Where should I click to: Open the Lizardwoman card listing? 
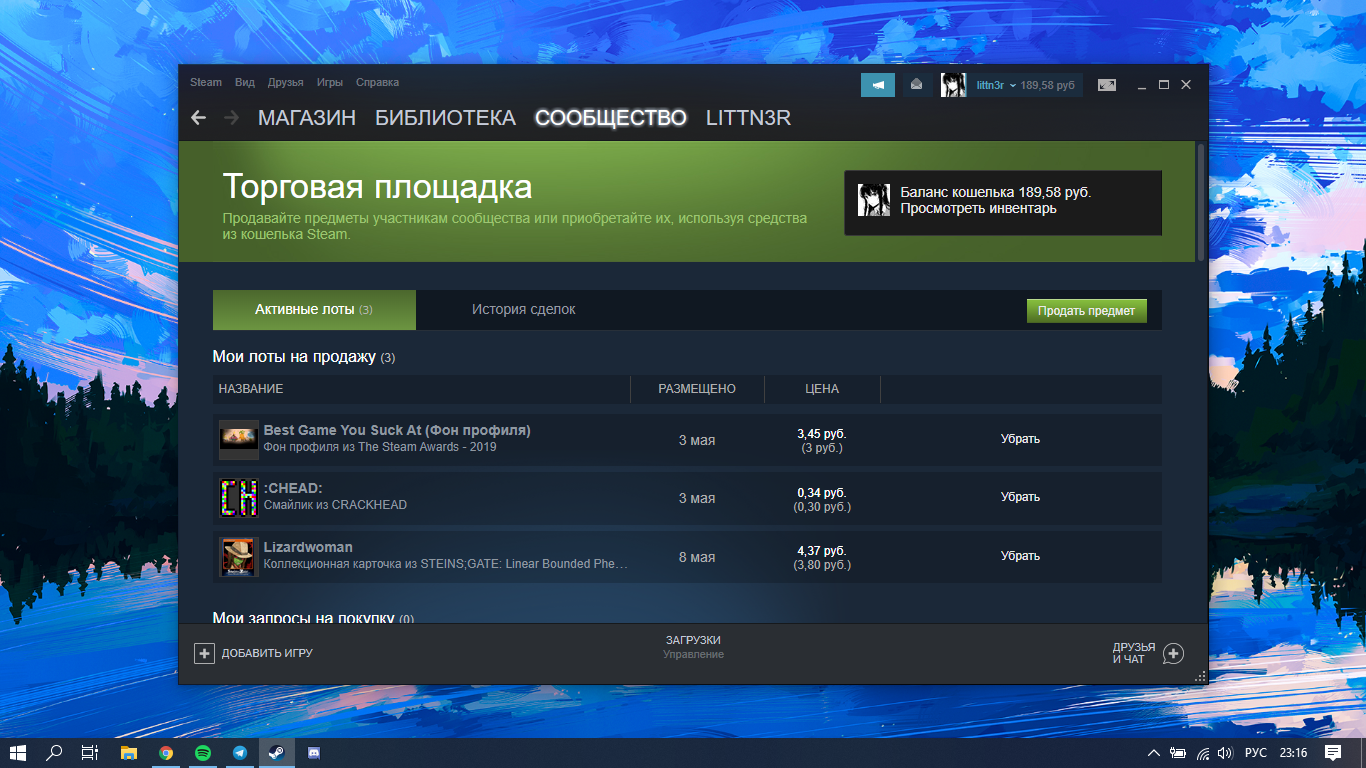pos(308,547)
